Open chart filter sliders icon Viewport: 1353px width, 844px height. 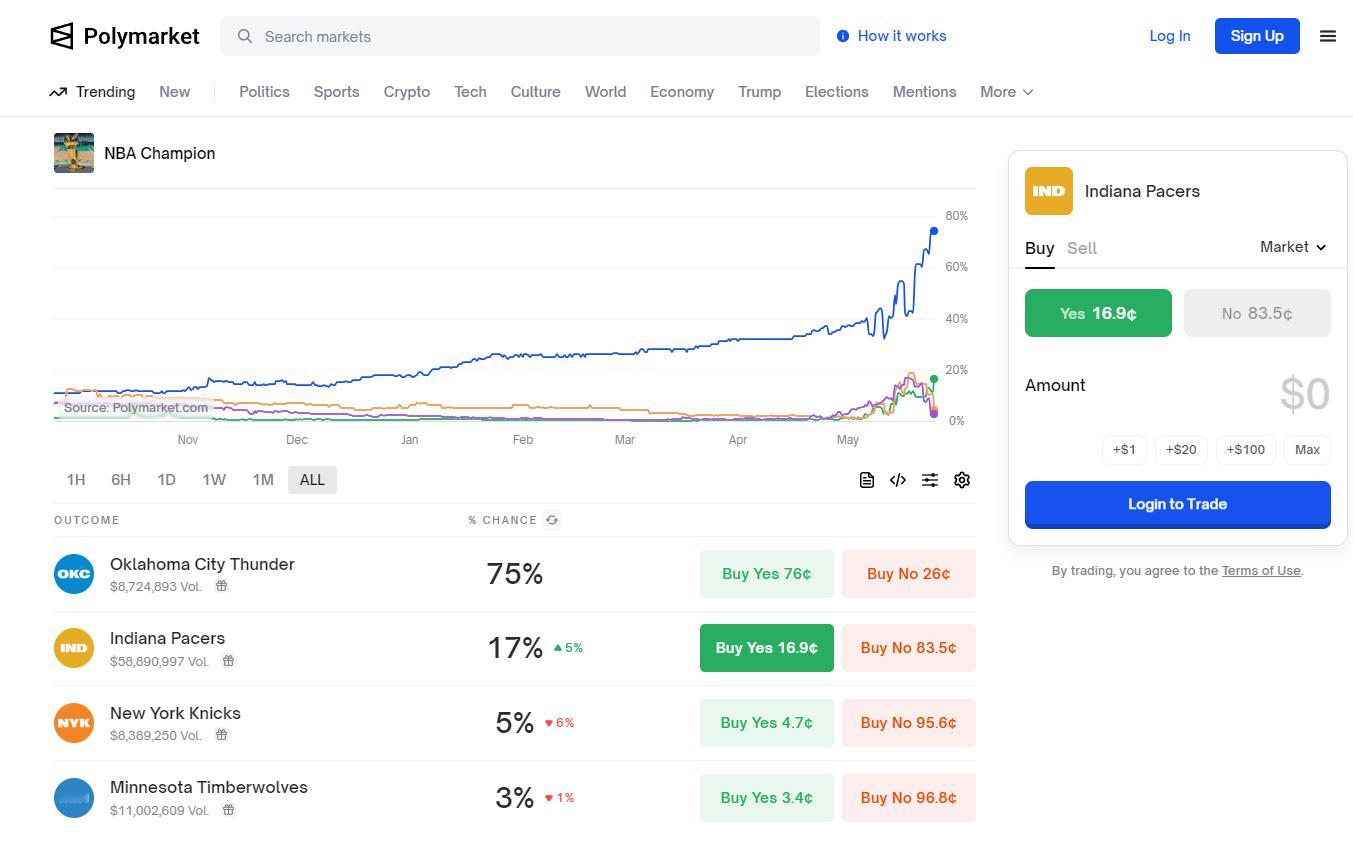tap(930, 480)
